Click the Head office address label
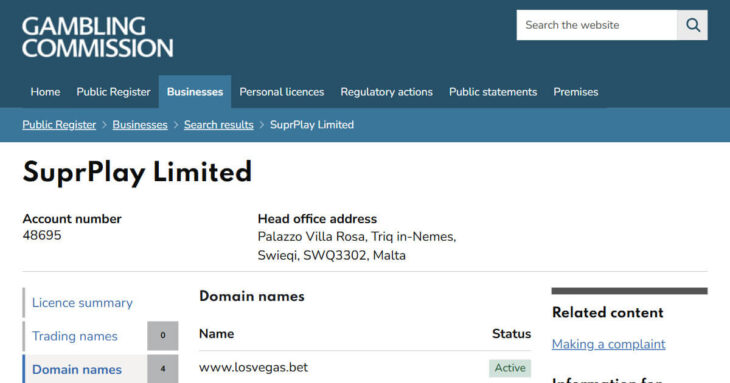Screen dimensions: 730x383 pyautogui.click(x=317, y=219)
